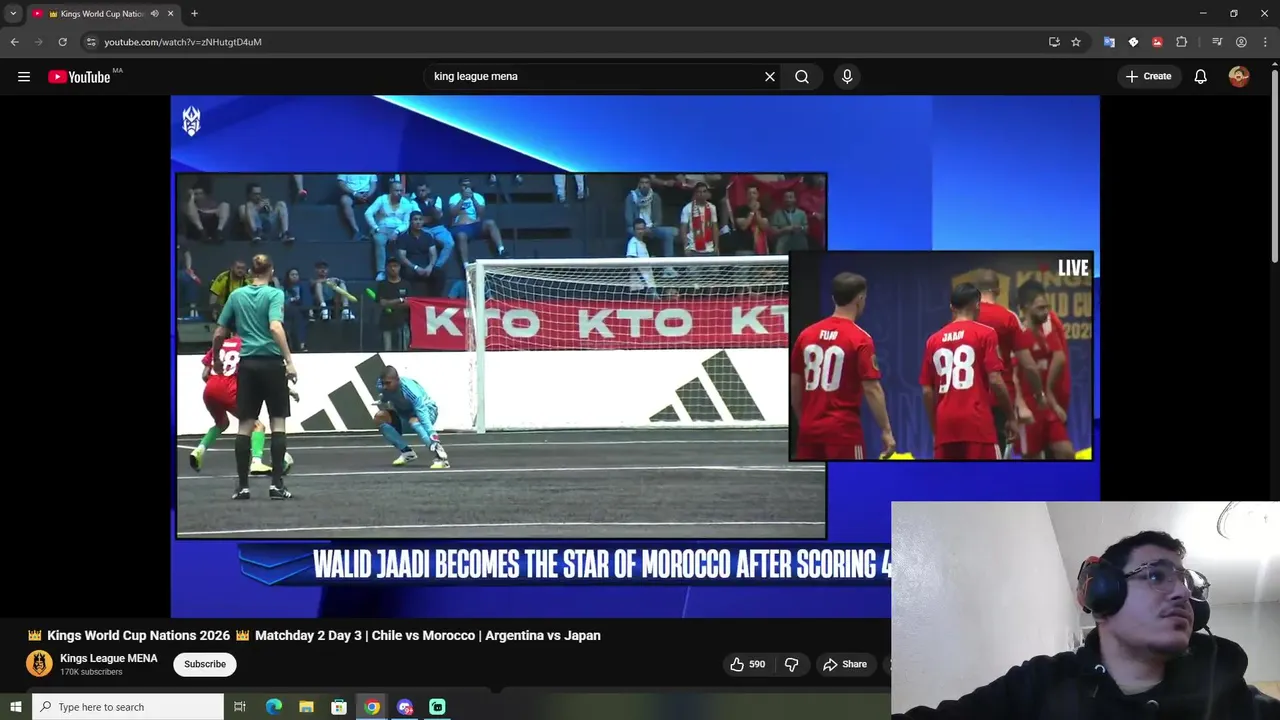This screenshot has height=720, width=1280.
Task: Open the Kings League MENA channel avatar
Action: click(x=39, y=664)
